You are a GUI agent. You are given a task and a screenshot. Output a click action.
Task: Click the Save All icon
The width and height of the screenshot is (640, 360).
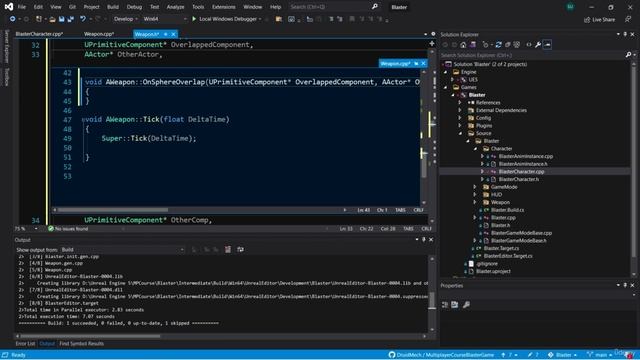pyautogui.click(x=71, y=19)
